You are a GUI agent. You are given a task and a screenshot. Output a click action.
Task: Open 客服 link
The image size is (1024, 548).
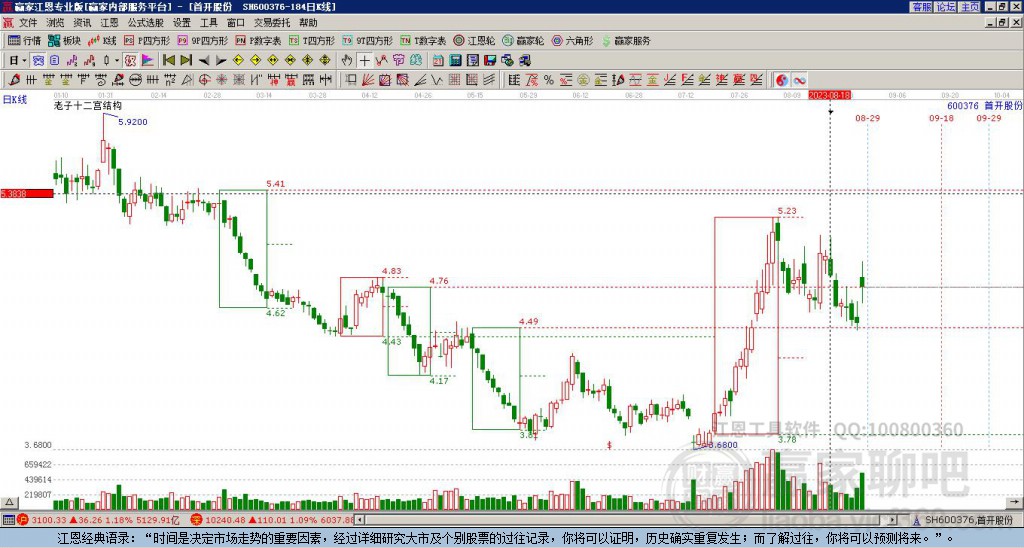[921, 7]
